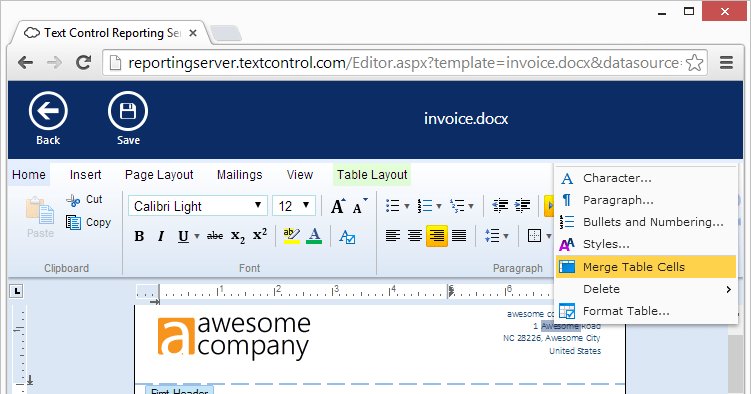The image size is (751, 394).
Task: Click the browser address bar URL
Action: pyautogui.click(x=404, y=63)
